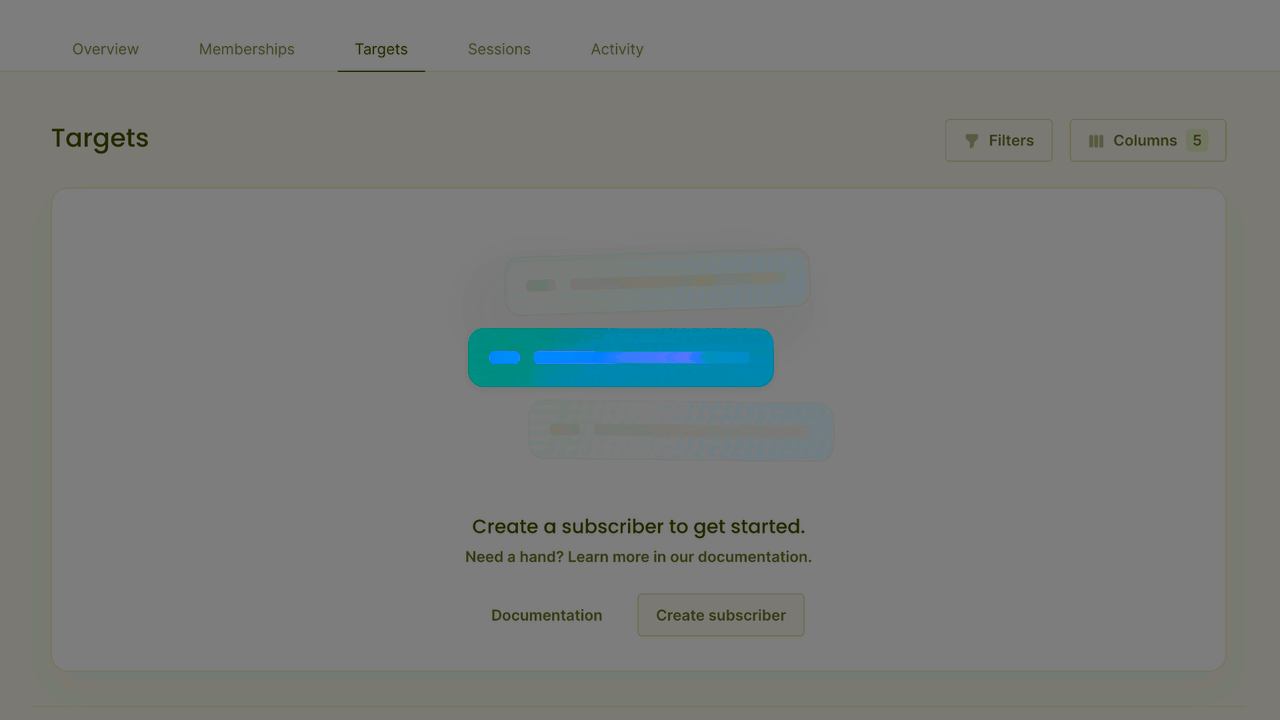
Task: Open the Overview tab
Action: 105,49
